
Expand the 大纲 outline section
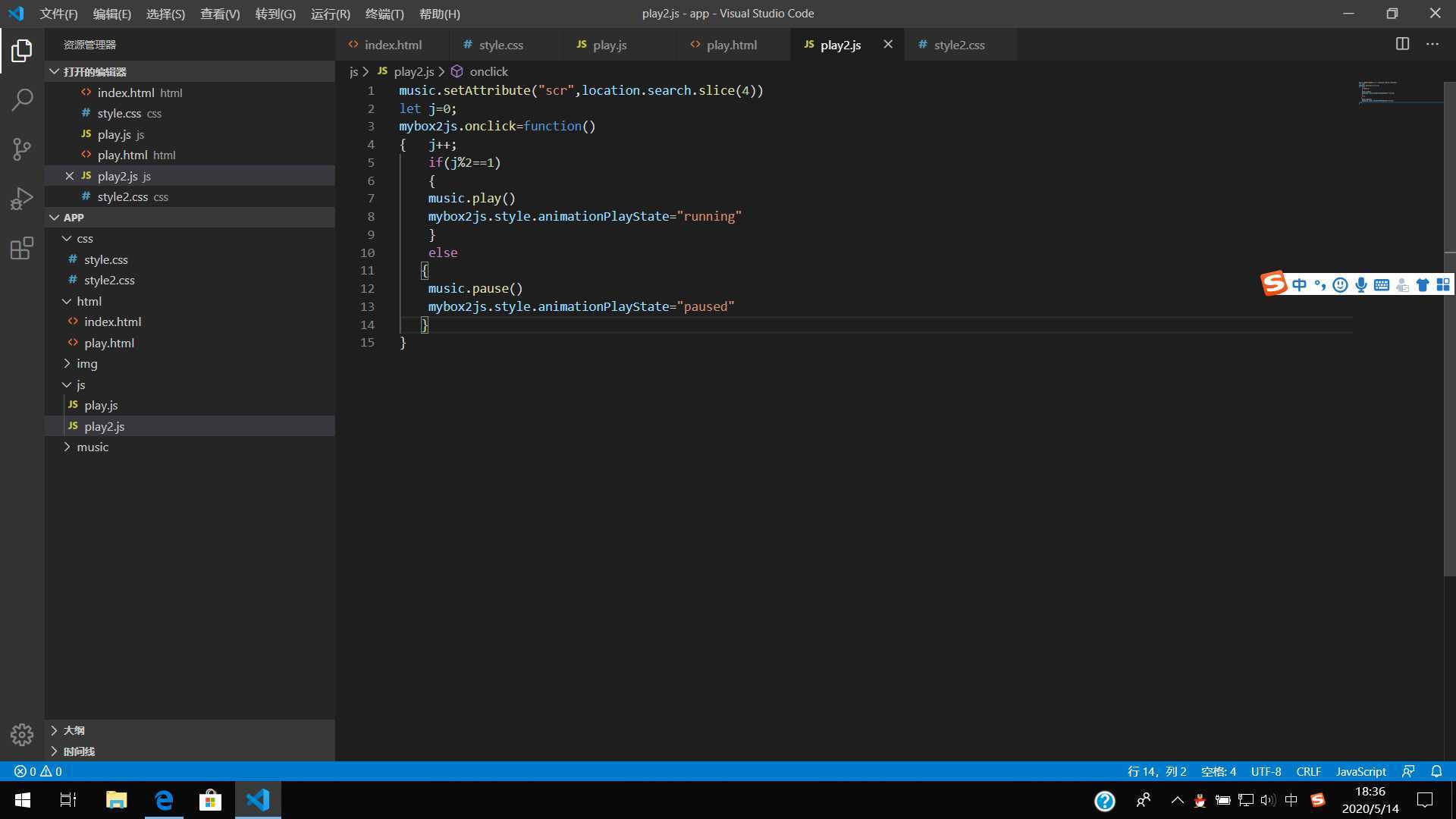[74, 730]
